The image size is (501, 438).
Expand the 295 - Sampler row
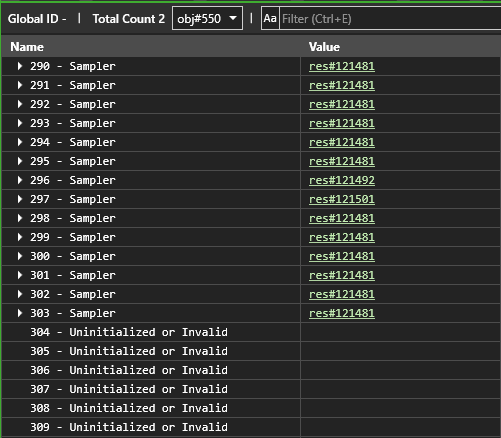[20, 161]
